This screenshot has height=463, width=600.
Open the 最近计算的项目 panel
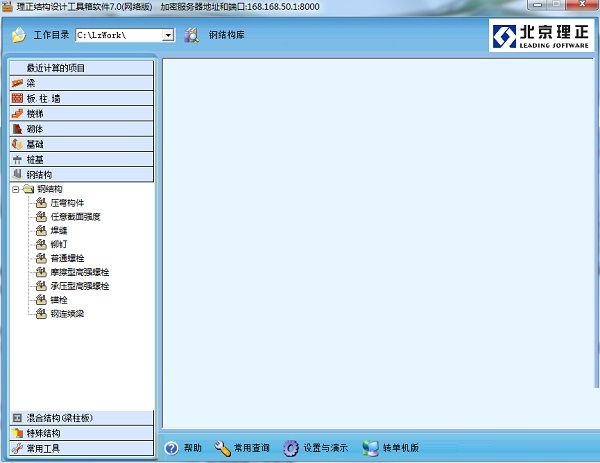coord(82,68)
